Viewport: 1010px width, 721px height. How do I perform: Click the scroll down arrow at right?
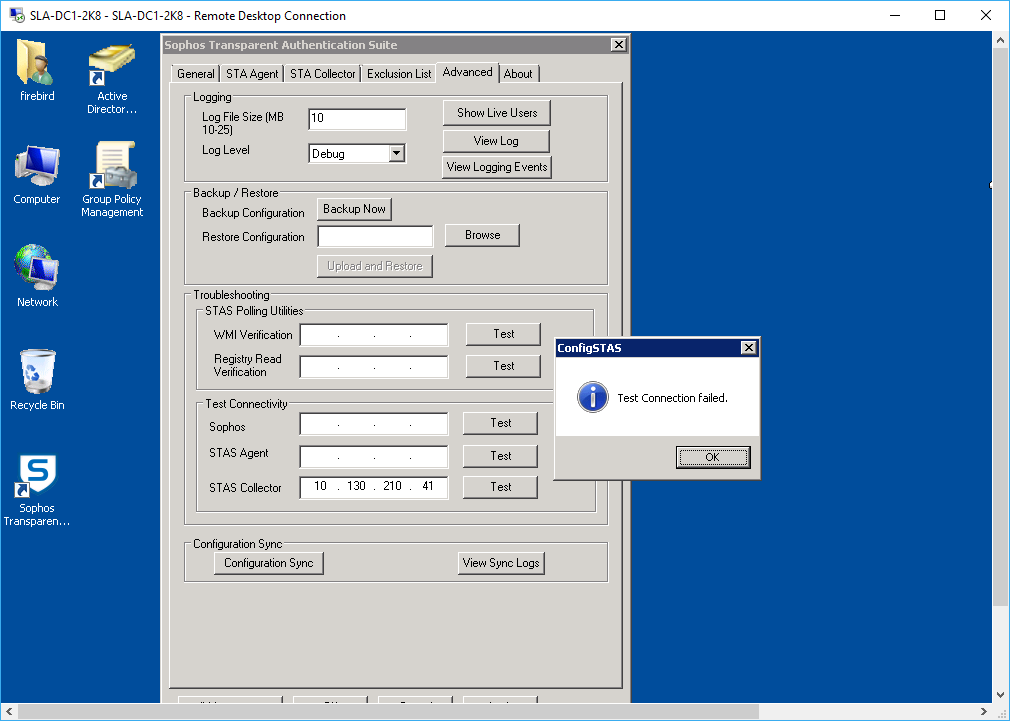pos(1000,695)
